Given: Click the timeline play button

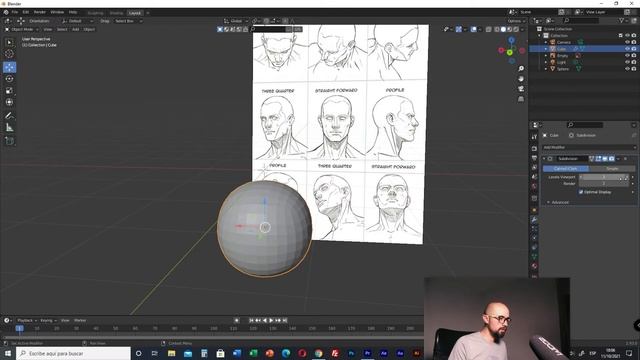Looking at the screenshot, I should click(x=271, y=320).
